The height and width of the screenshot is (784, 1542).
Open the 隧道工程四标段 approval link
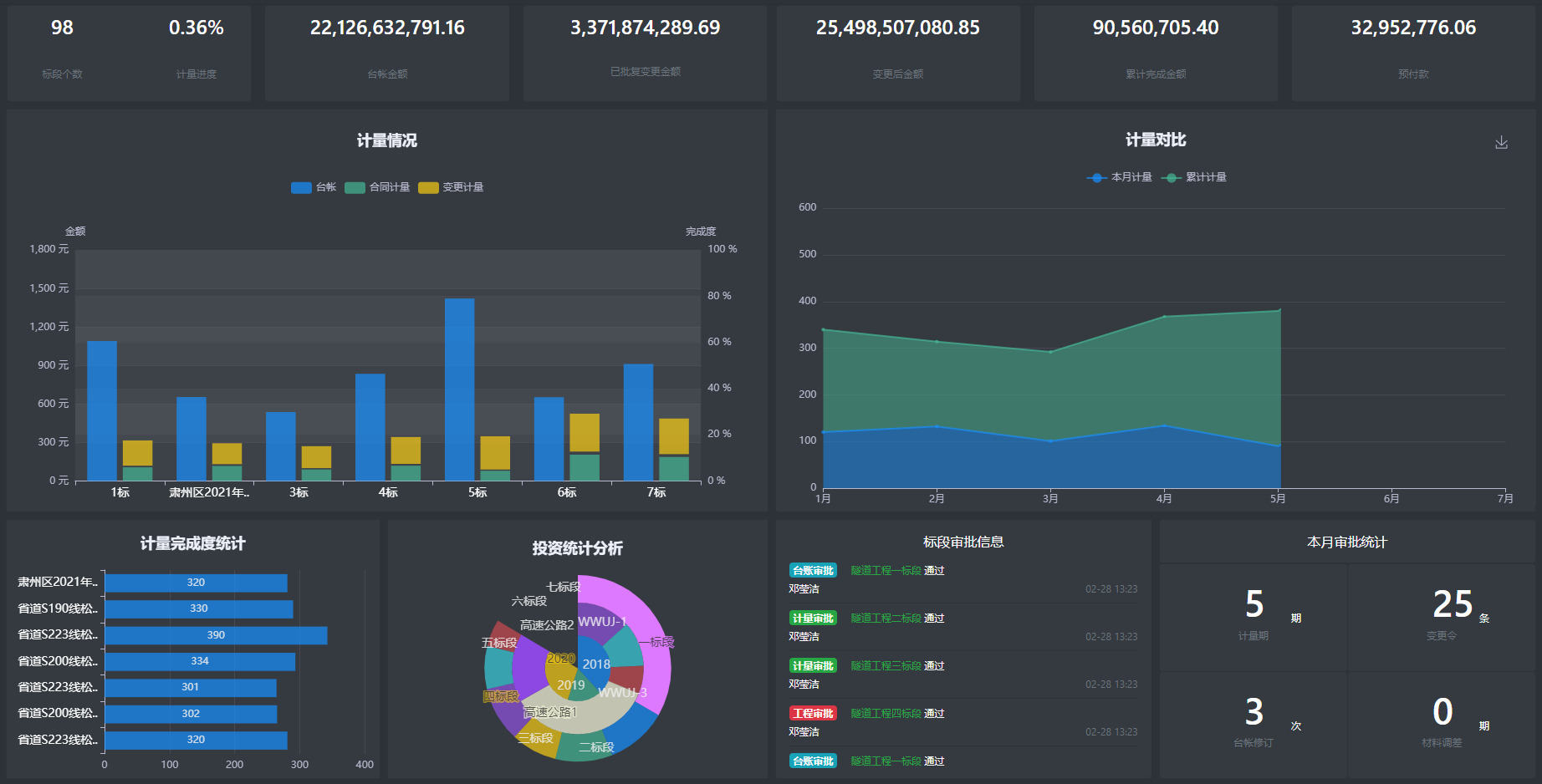(886, 714)
